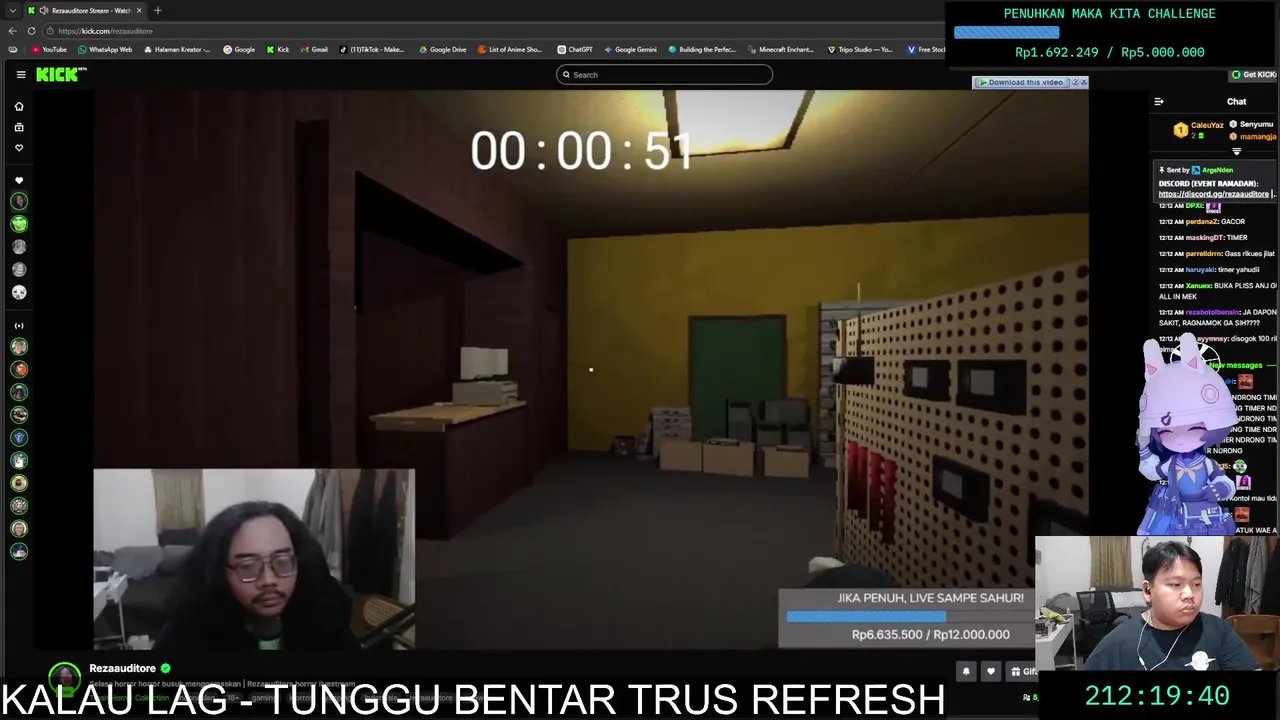Open the help icon on download bar

(1075, 82)
